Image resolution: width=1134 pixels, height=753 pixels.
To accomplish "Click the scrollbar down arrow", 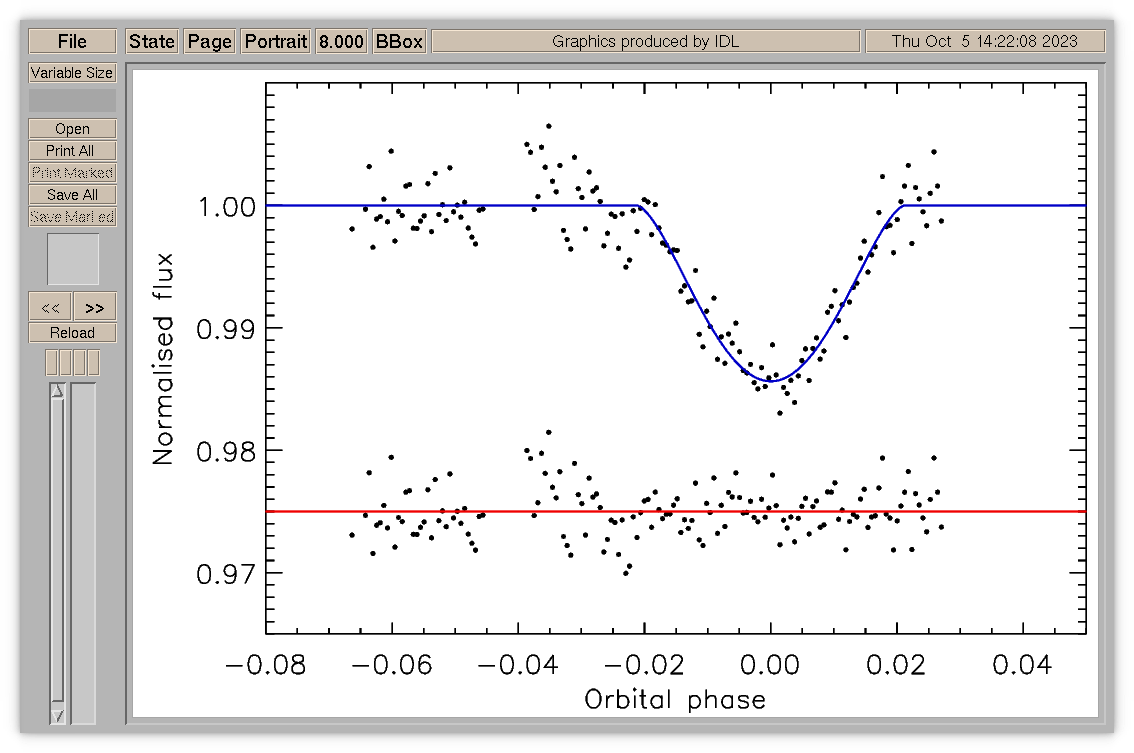I will click(58, 716).
